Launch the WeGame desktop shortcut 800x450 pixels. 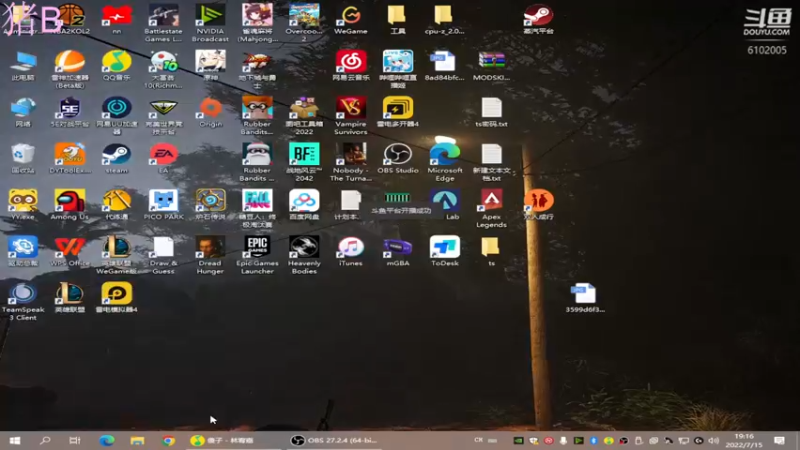coord(351,19)
